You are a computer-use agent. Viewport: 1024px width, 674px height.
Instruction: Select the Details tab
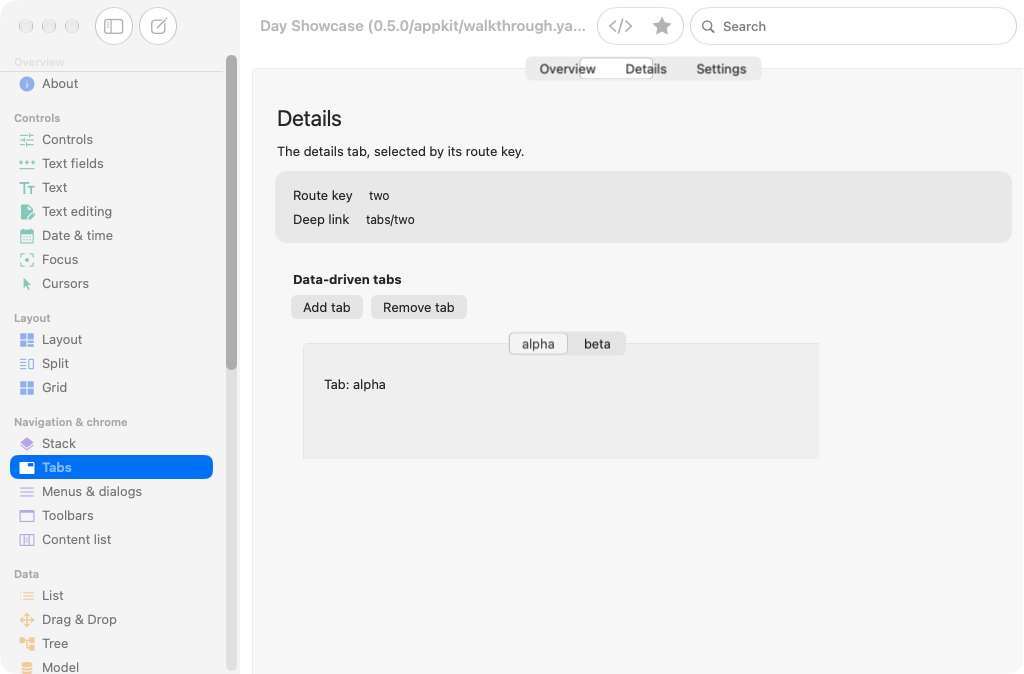(x=646, y=69)
